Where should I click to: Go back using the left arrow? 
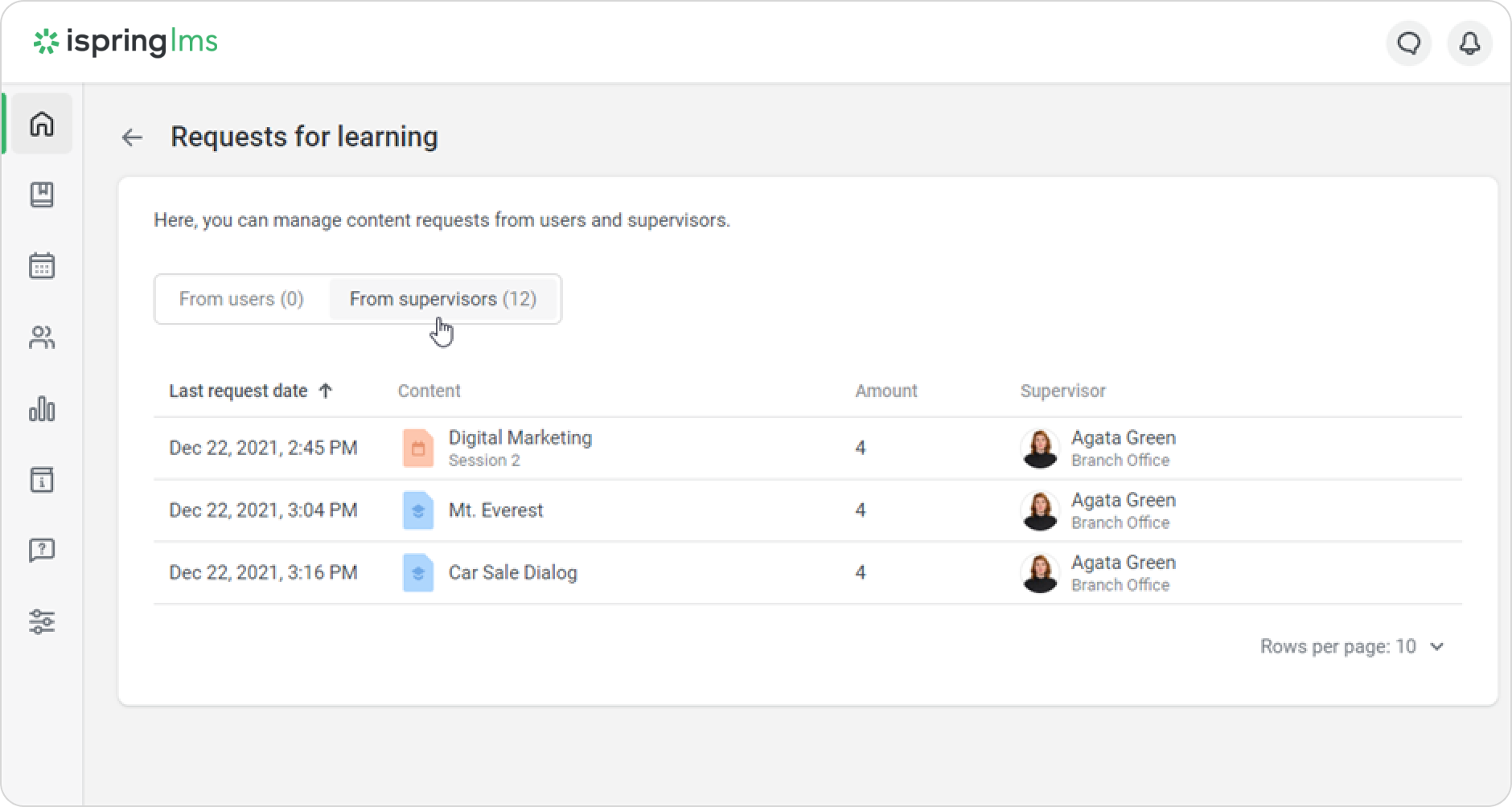(x=132, y=137)
